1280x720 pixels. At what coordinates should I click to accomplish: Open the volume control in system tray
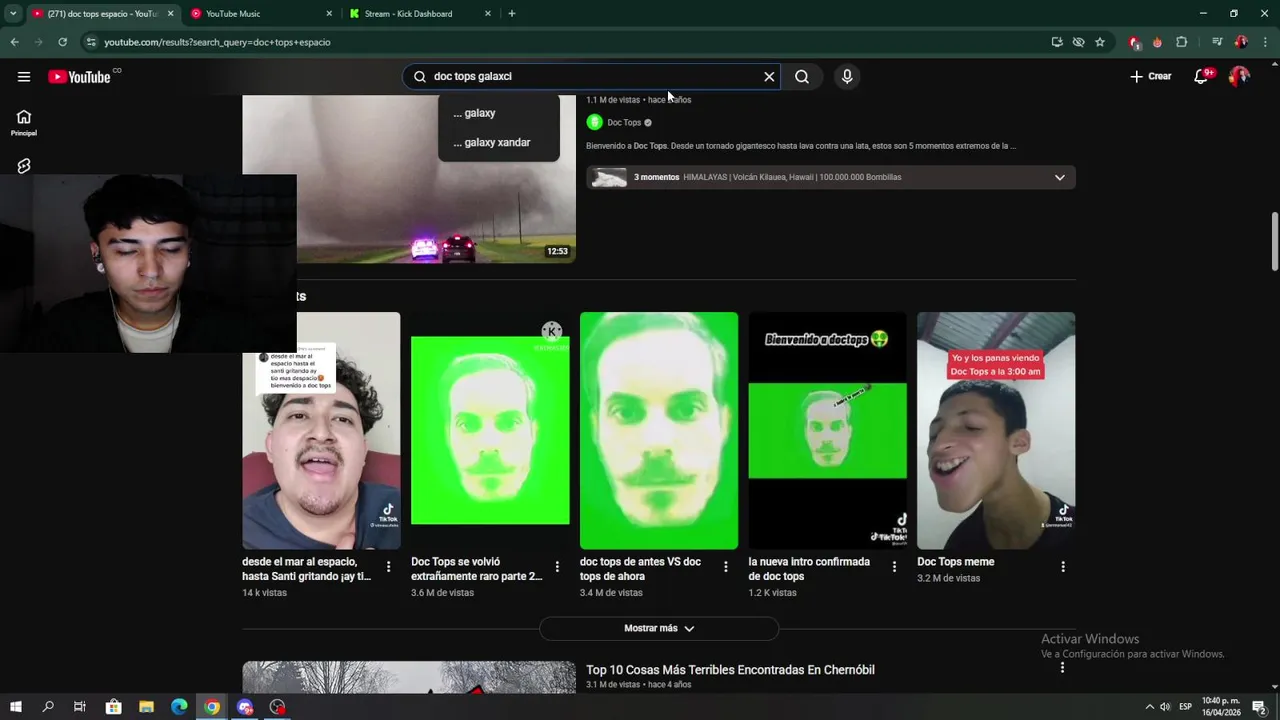click(x=1165, y=707)
